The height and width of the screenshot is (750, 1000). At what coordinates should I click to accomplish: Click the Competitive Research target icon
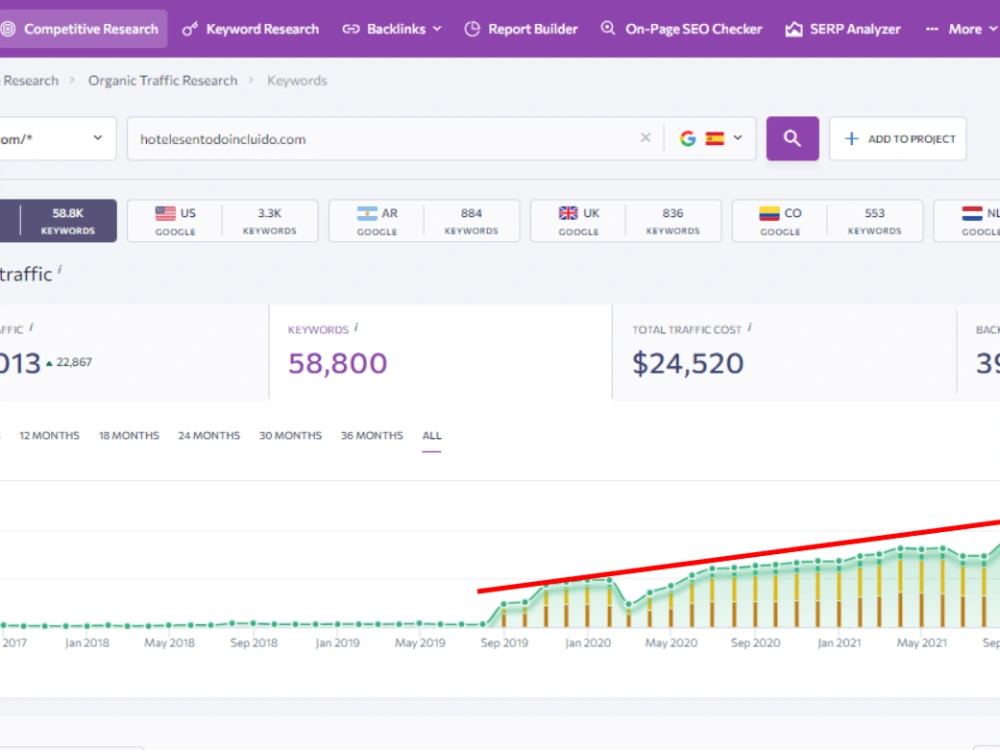[8, 29]
